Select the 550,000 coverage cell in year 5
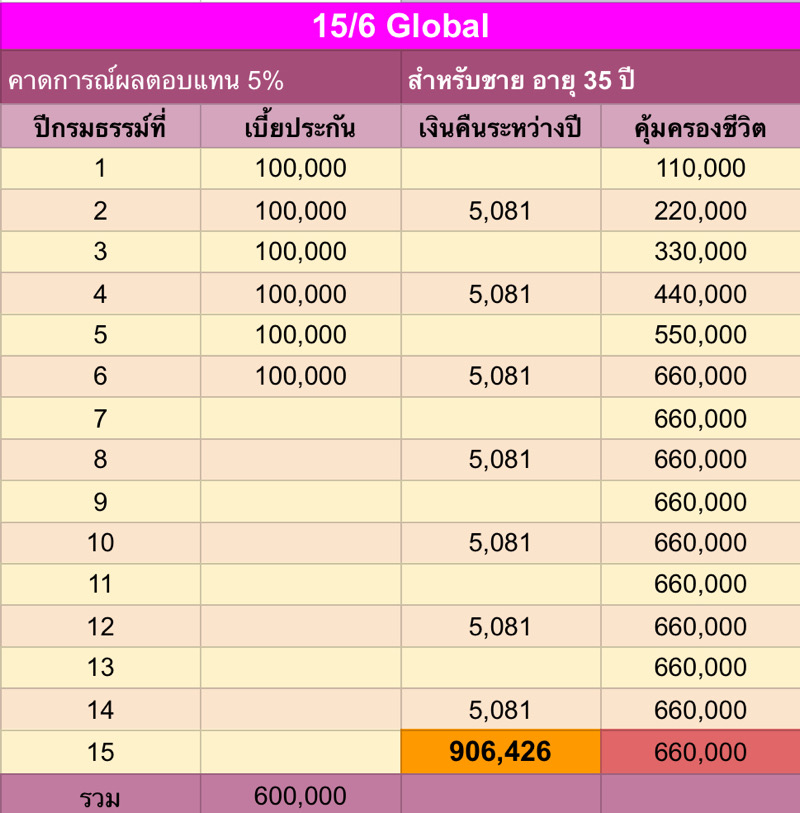This screenshot has width=800, height=813. [700, 335]
